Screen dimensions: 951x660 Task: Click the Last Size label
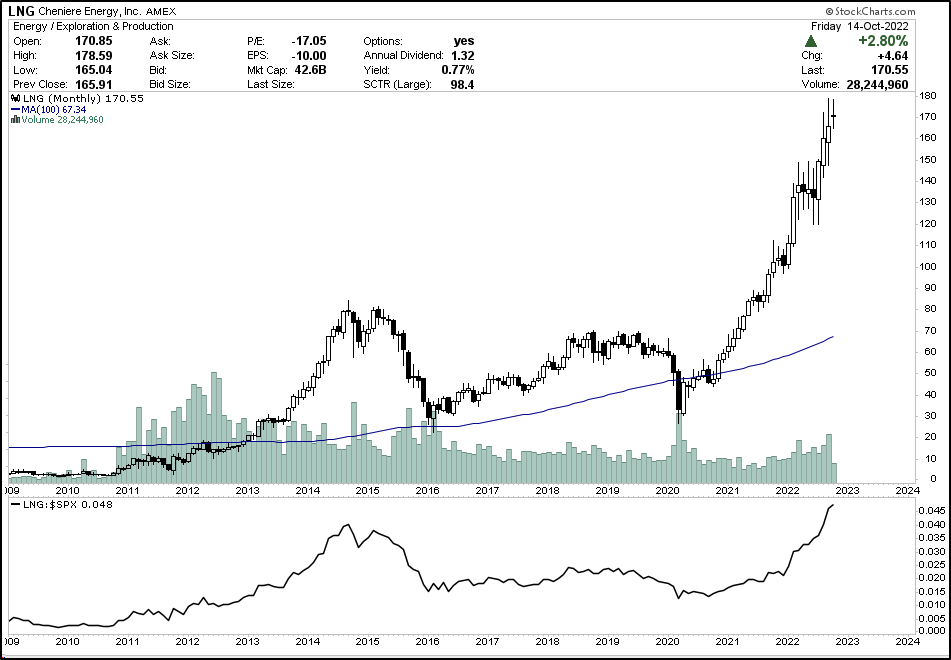(271, 84)
